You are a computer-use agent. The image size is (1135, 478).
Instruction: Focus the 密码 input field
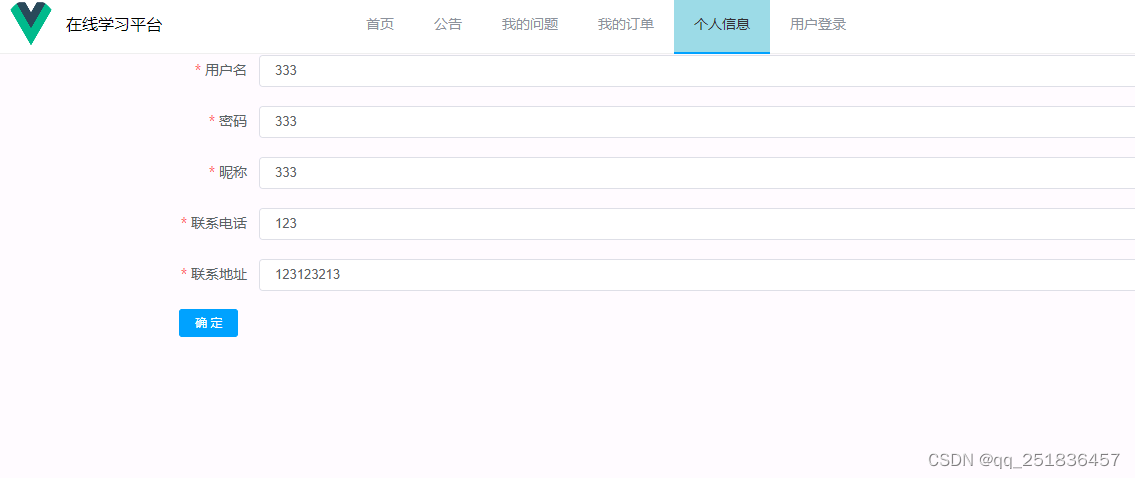pos(697,122)
